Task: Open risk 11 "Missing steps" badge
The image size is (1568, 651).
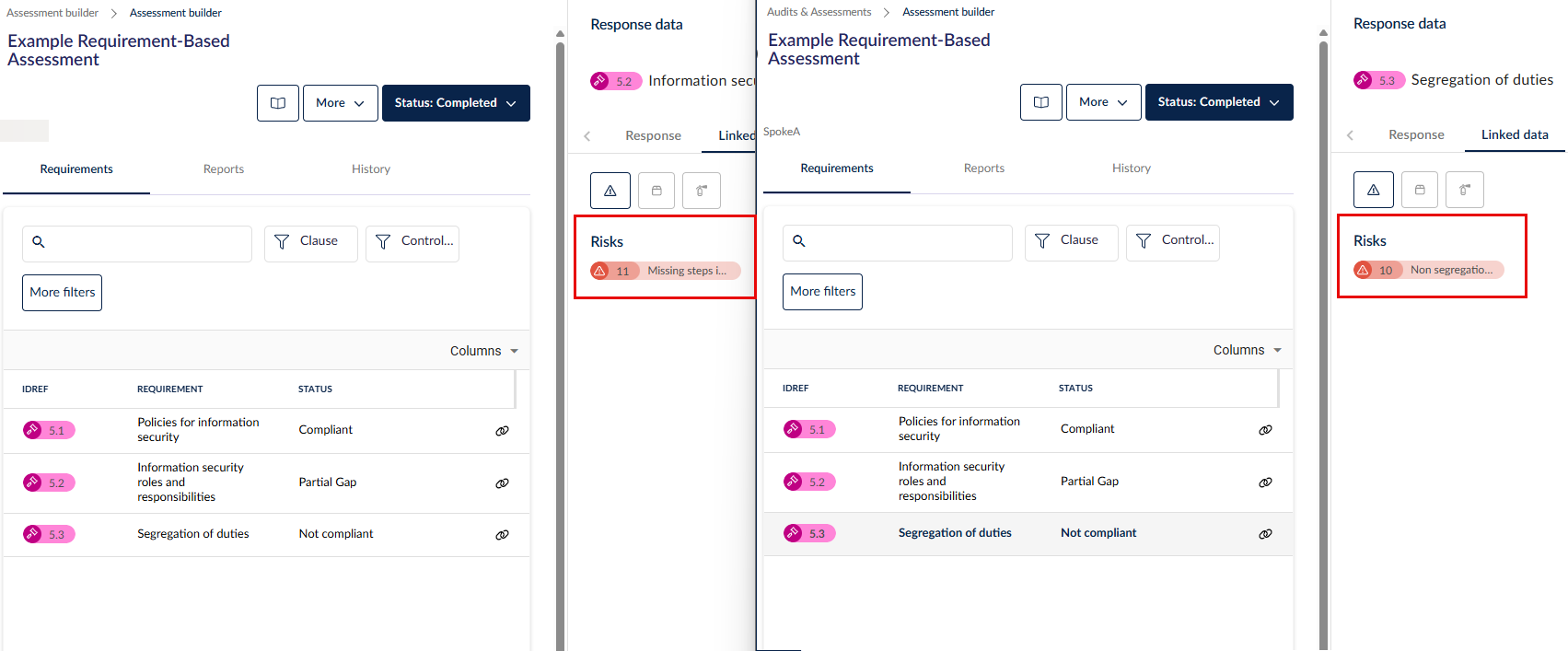Action: pos(665,271)
